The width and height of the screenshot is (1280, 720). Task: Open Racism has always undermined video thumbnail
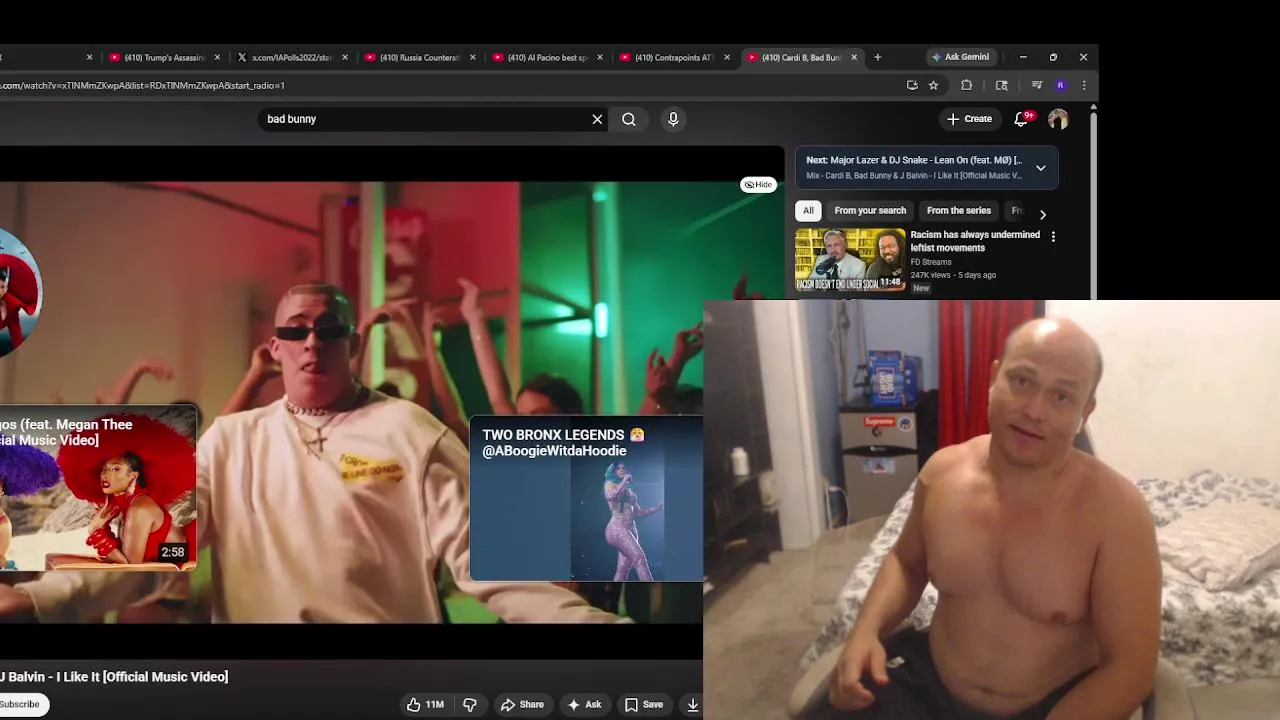pos(850,260)
